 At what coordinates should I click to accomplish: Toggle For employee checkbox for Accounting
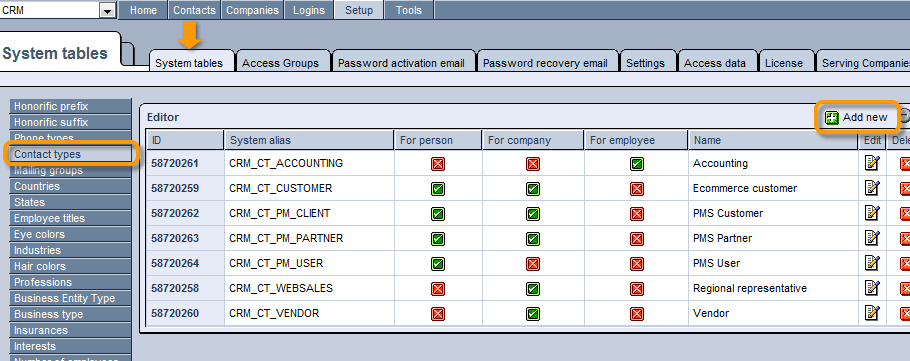[x=637, y=164]
